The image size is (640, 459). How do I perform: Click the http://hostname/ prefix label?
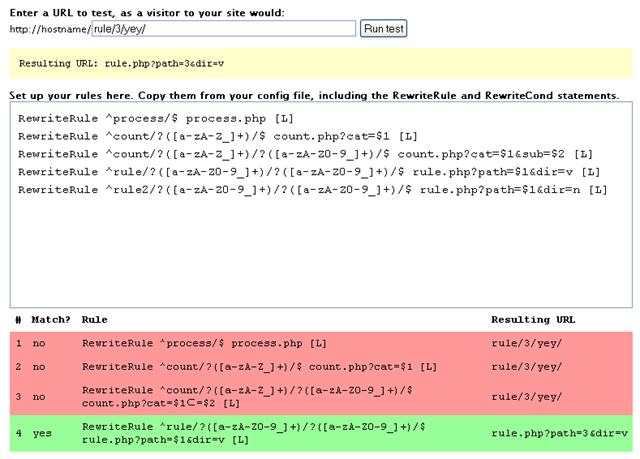click(50, 29)
